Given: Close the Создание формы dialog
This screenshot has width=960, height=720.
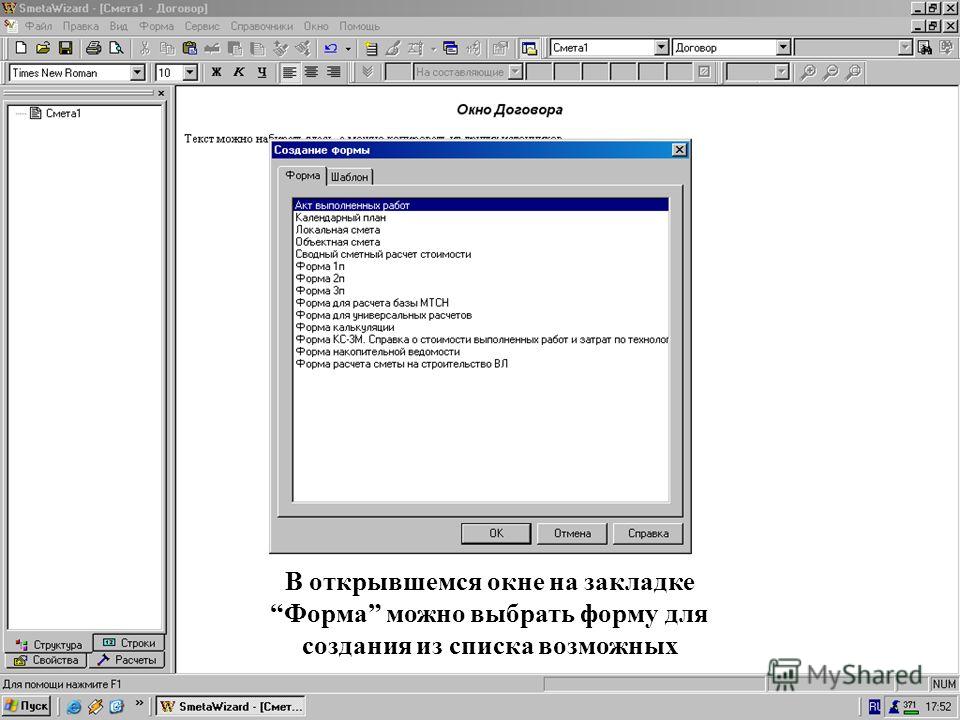Looking at the screenshot, I should pos(679,150).
